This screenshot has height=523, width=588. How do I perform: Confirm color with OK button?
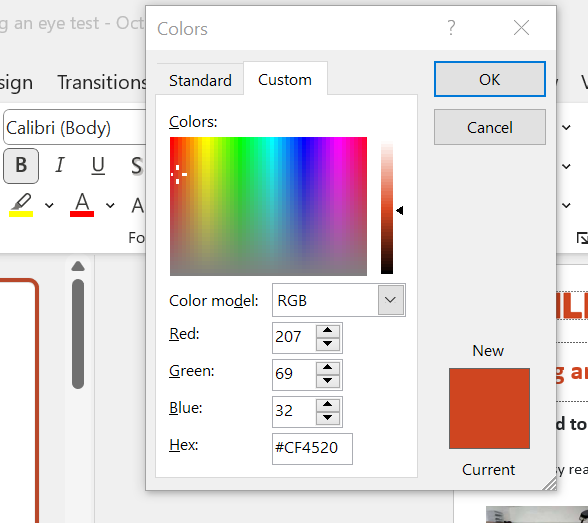tap(490, 79)
